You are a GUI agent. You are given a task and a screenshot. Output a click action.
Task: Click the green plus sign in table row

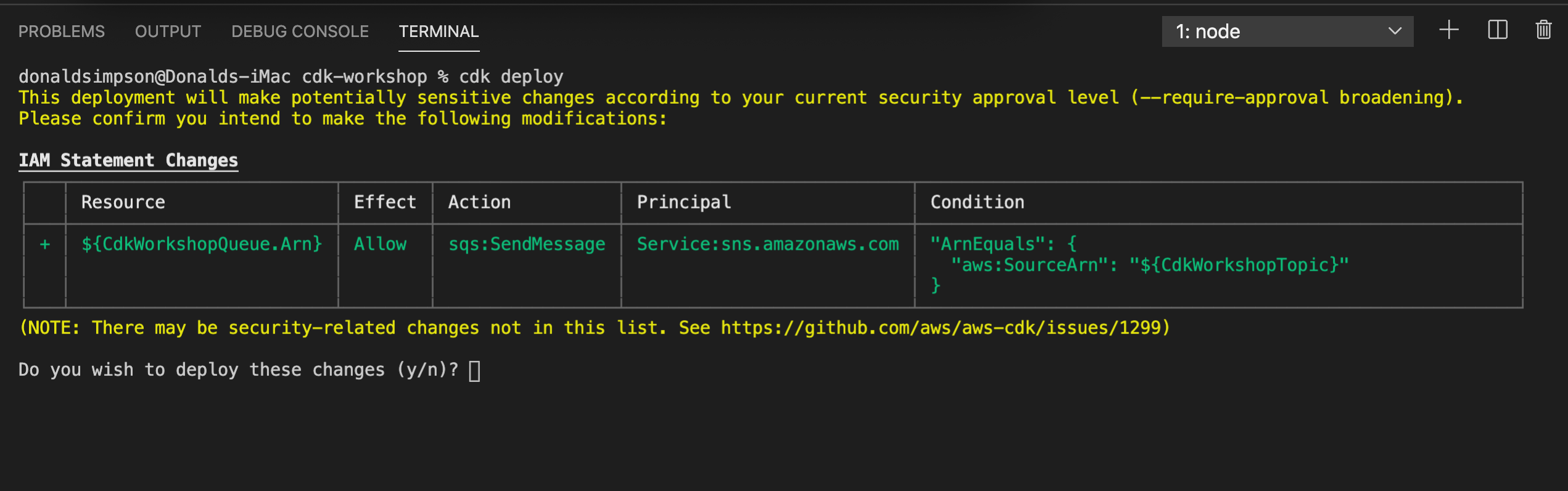[45, 245]
